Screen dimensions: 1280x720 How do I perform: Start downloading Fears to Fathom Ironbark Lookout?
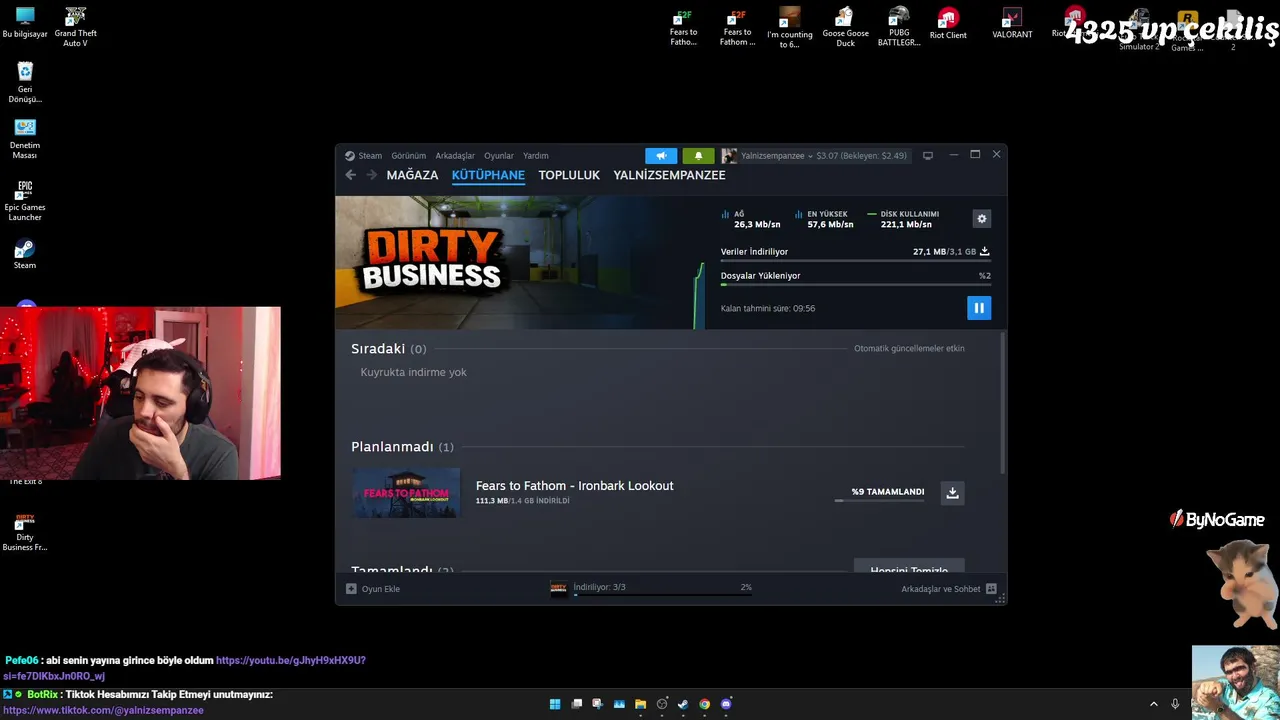(x=952, y=492)
